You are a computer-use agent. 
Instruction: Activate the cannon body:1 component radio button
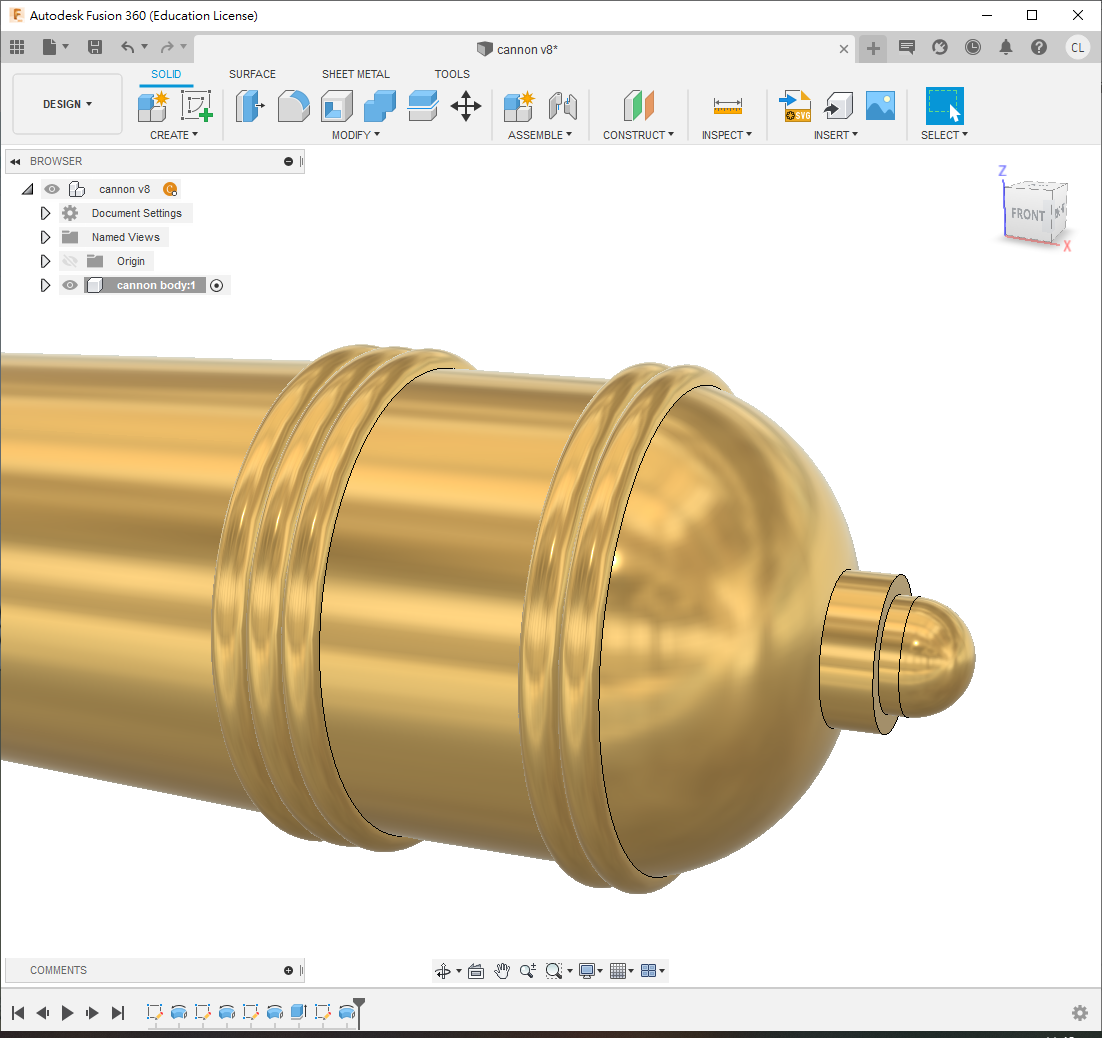[216, 285]
